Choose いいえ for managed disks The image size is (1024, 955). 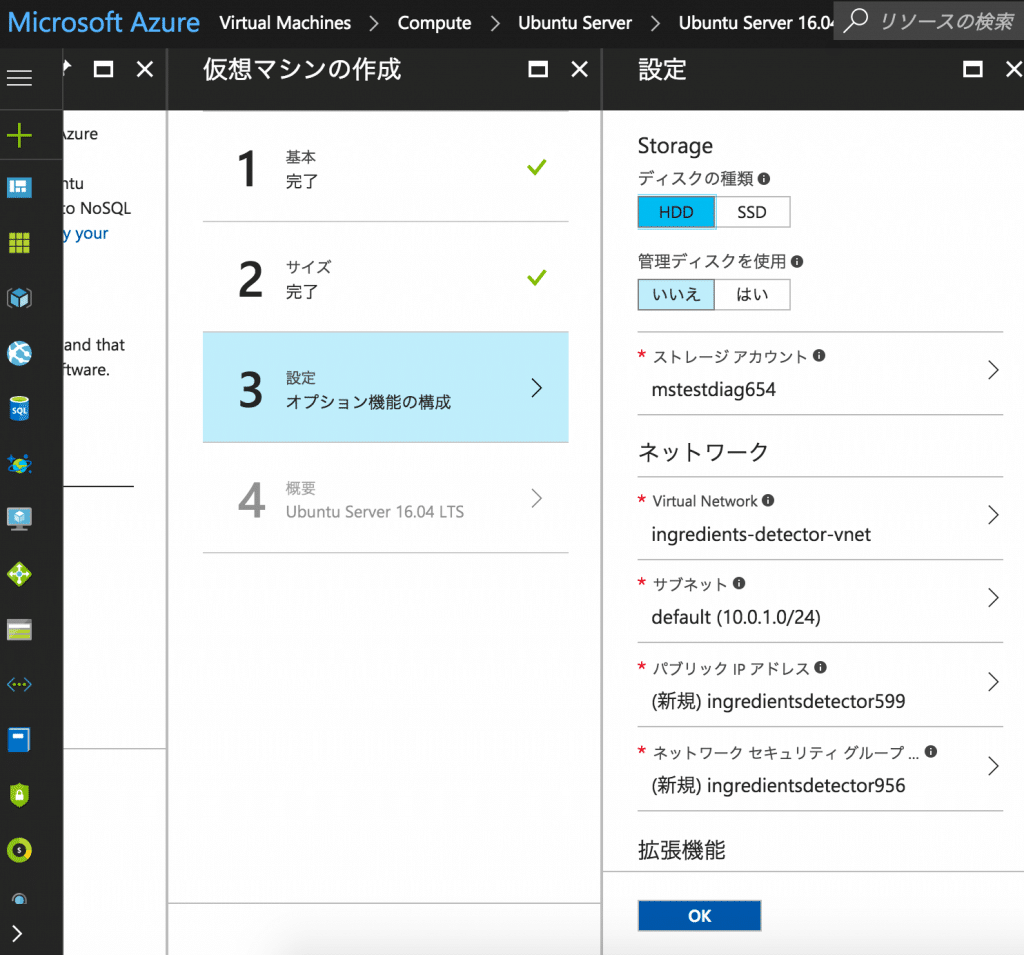[676, 295]
